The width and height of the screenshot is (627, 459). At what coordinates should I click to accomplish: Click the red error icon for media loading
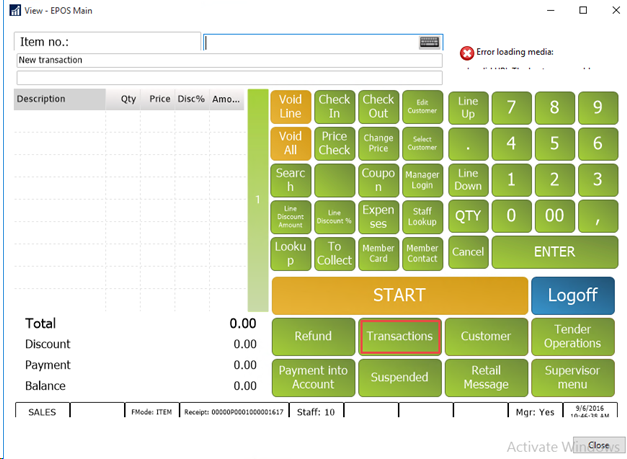[466, 53]
